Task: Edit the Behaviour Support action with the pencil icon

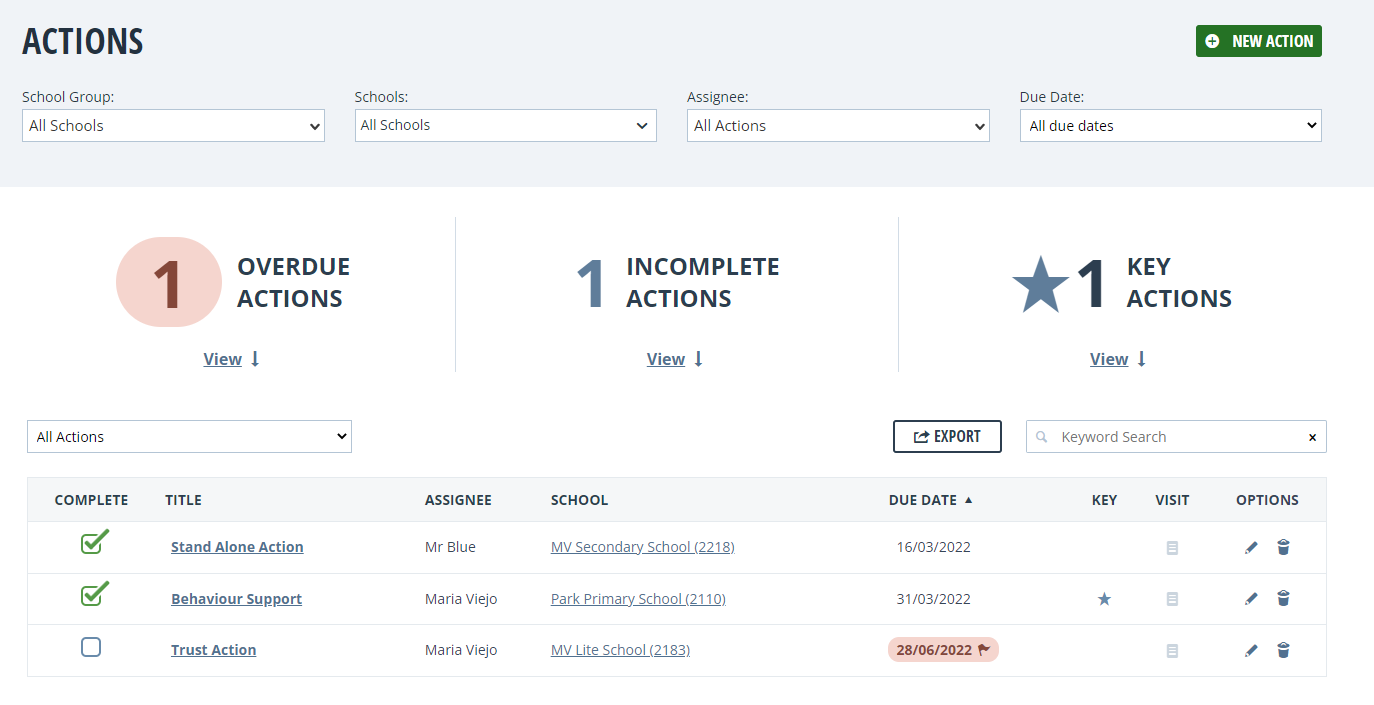Action: click(x=1250, y=598)
